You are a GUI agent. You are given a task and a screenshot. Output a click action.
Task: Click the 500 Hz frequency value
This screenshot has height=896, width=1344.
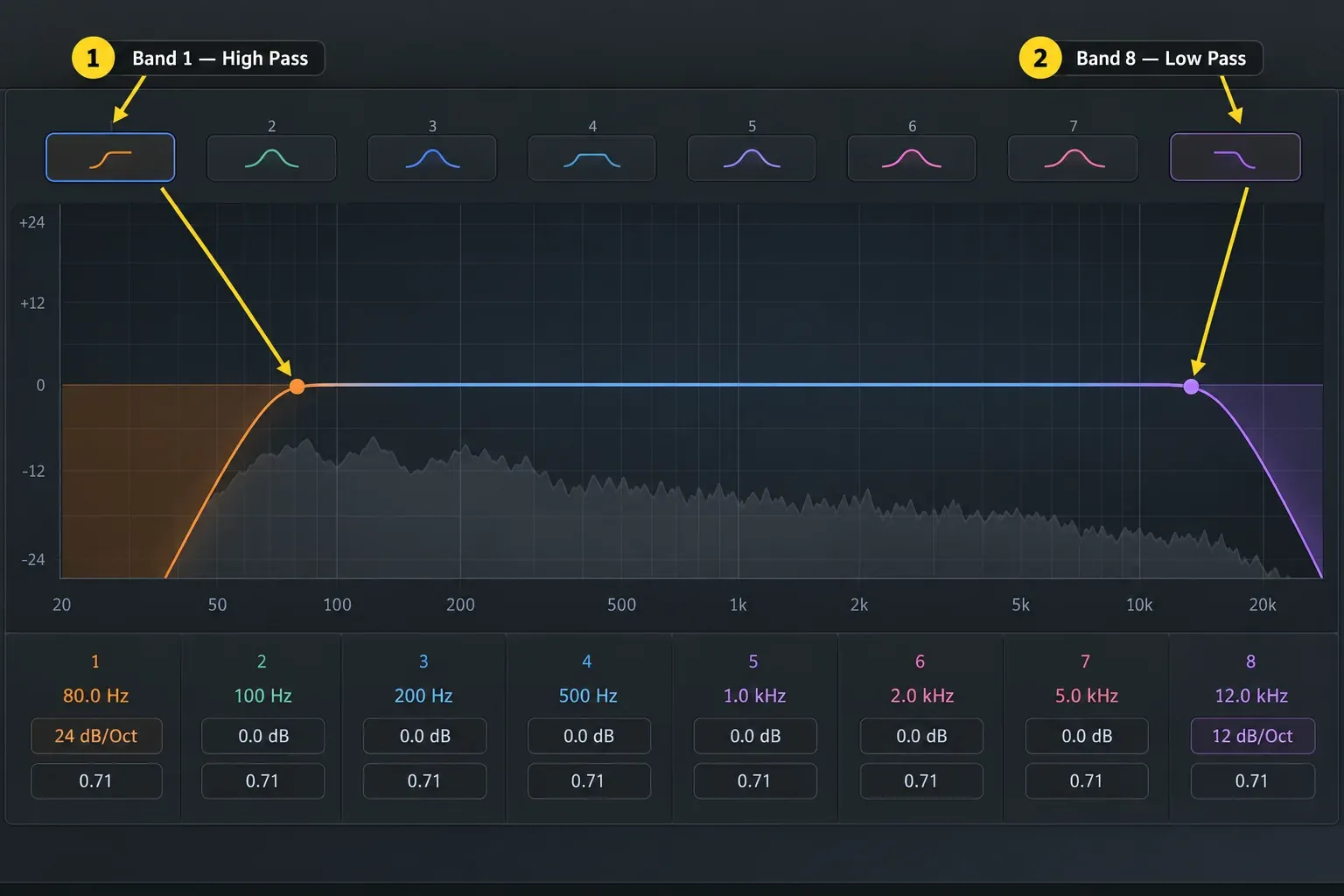click(x=588, y=696)
